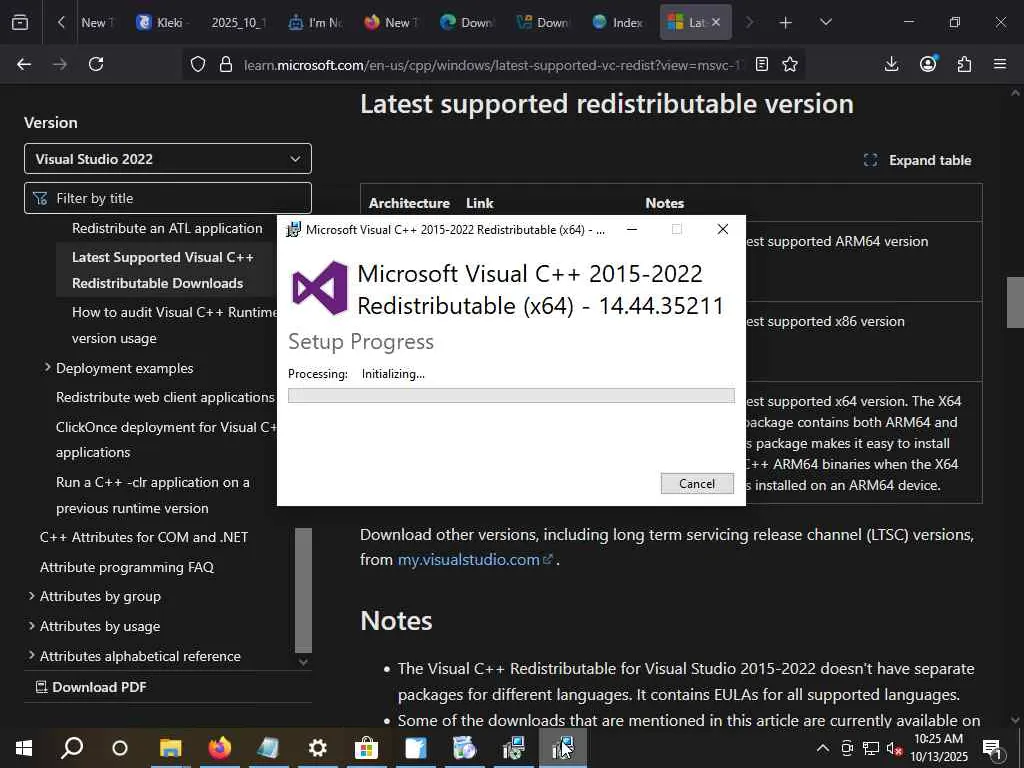The image size is (1024, 768).
Task: Open the Firefox account menu
Action: [928, 64]
